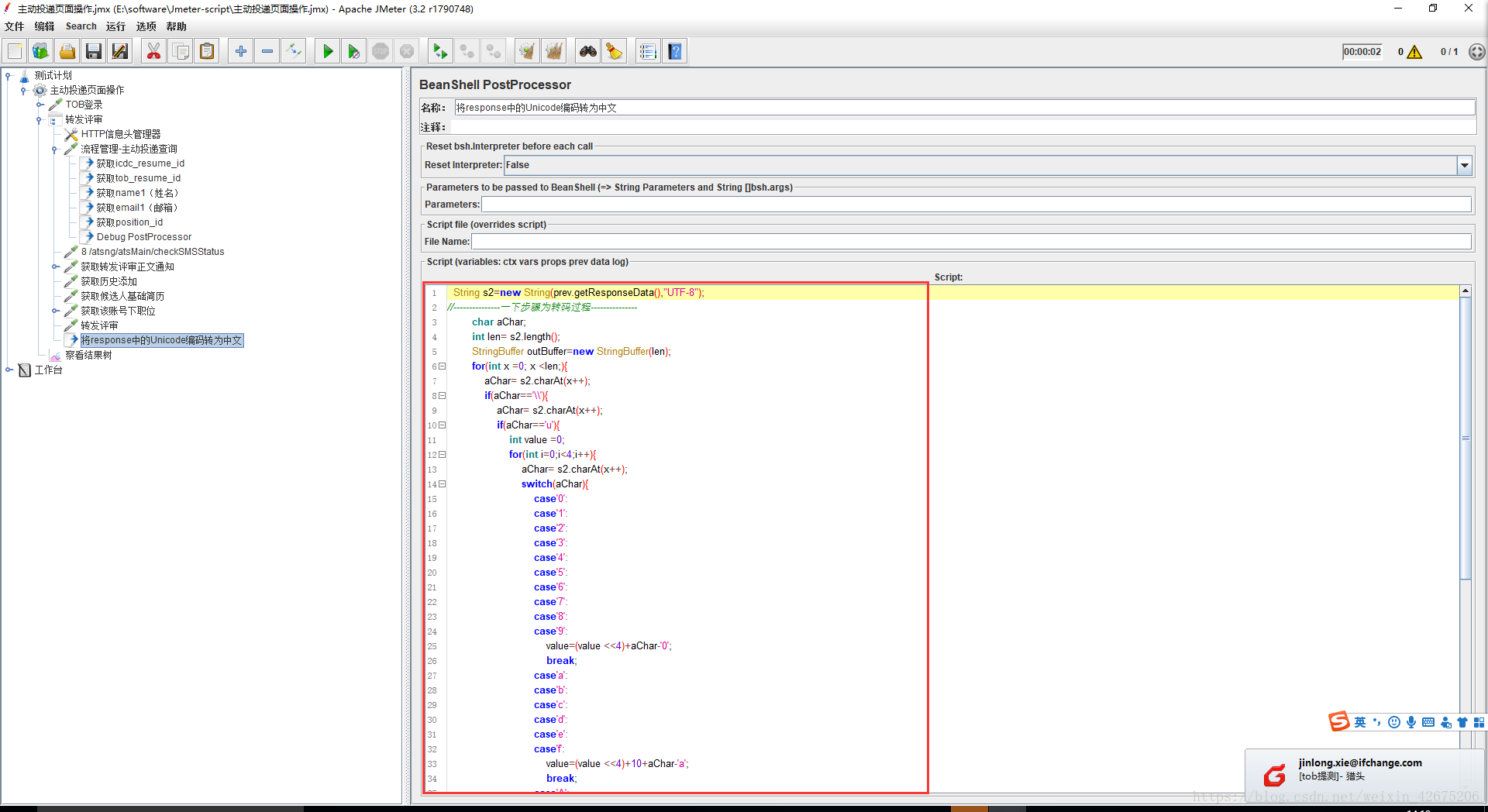Click the Remote start all icon

tap(440, 52)
